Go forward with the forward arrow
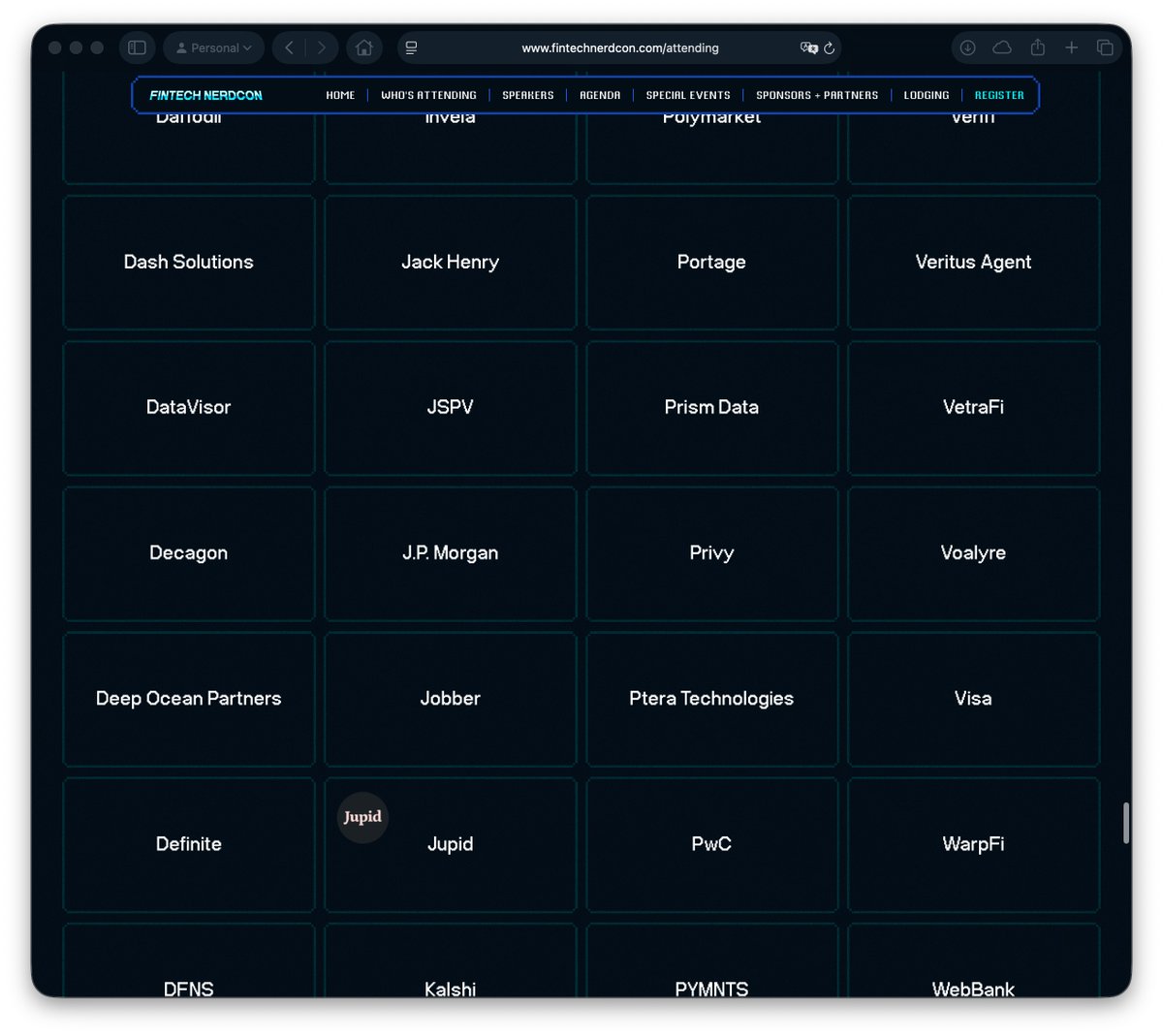 pos(322,47)
